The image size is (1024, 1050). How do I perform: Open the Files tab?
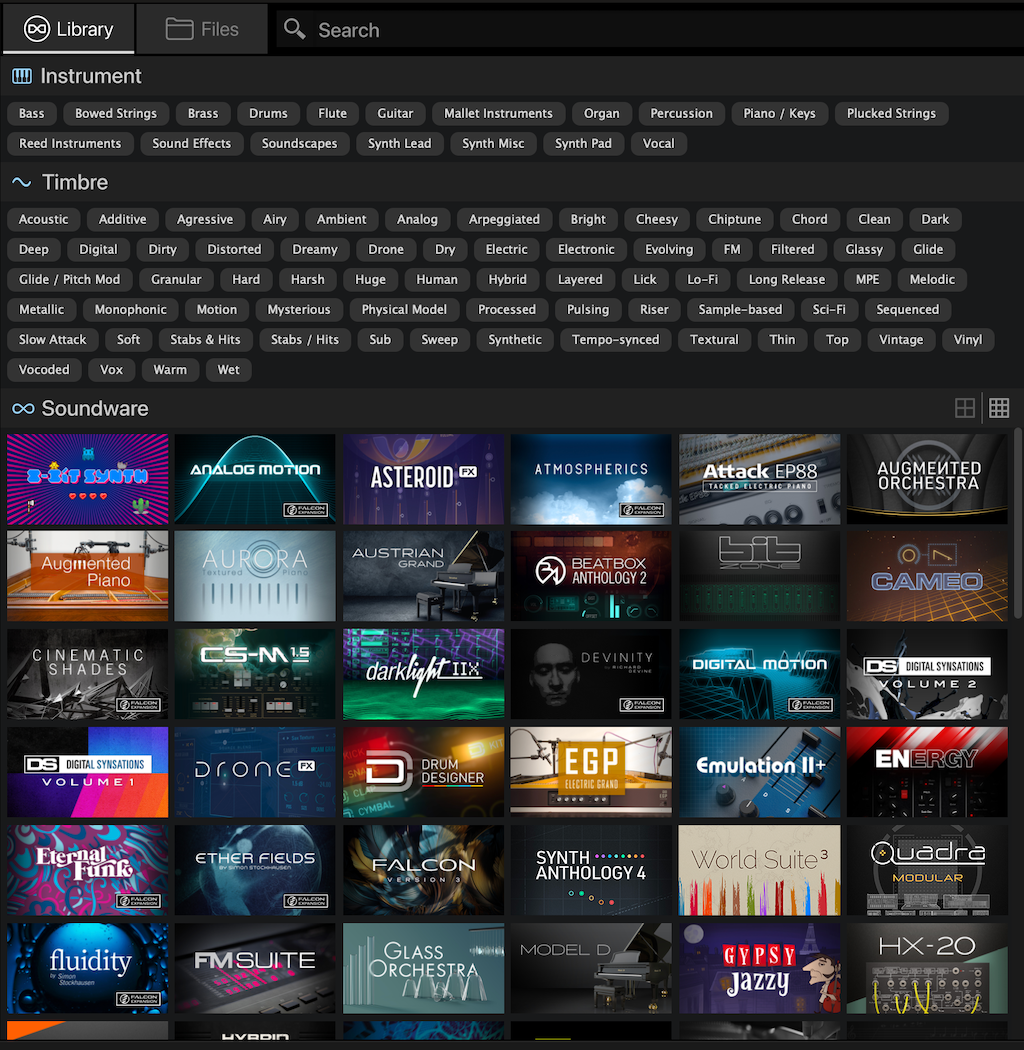pyautogui.click(x=202, y=29)
